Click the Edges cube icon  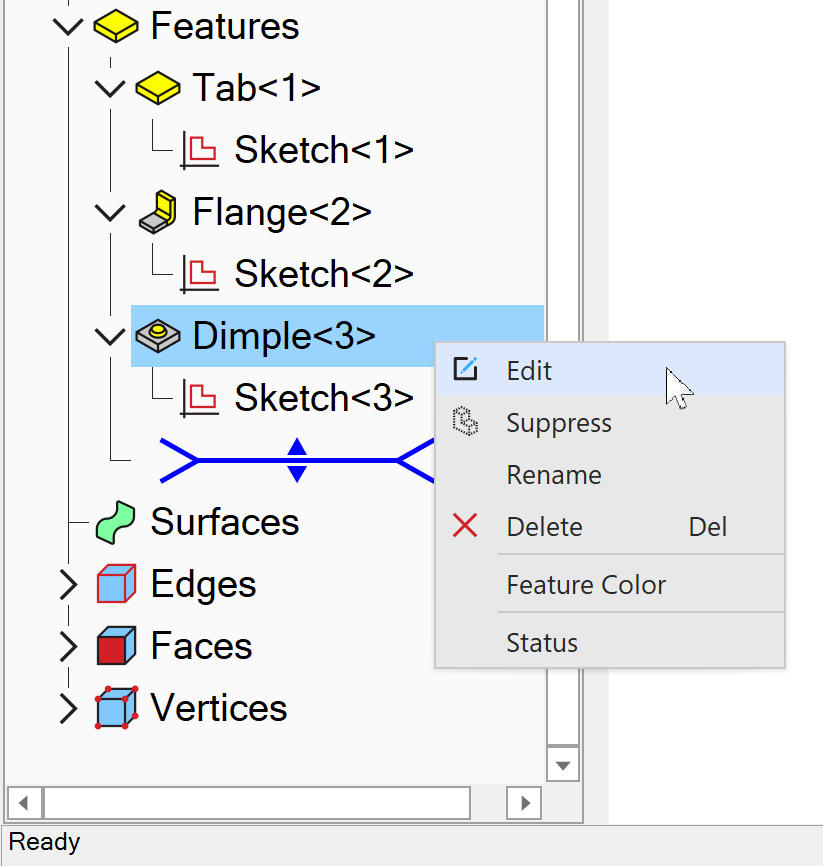click(115, 584)
